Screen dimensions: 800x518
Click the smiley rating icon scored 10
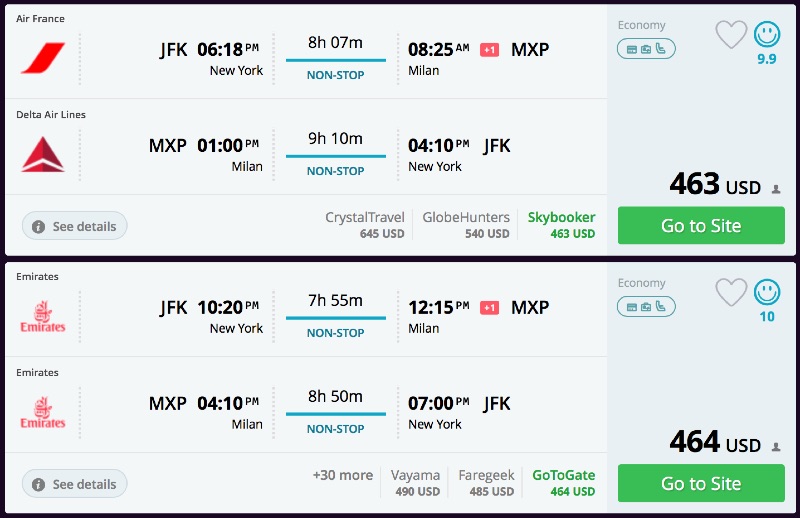[x=767, y=293]
